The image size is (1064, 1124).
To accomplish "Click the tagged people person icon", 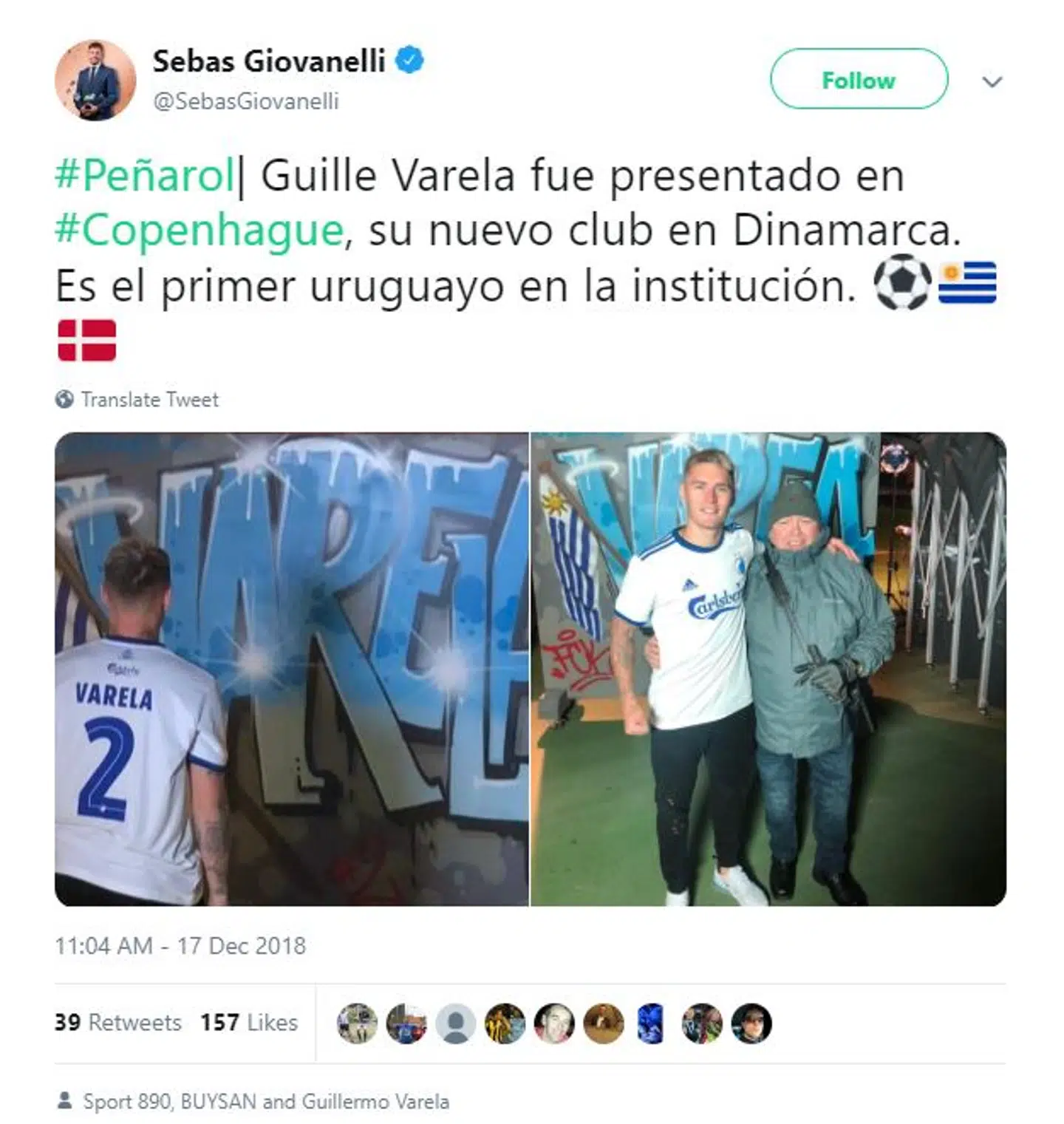I will [65, 1101].
